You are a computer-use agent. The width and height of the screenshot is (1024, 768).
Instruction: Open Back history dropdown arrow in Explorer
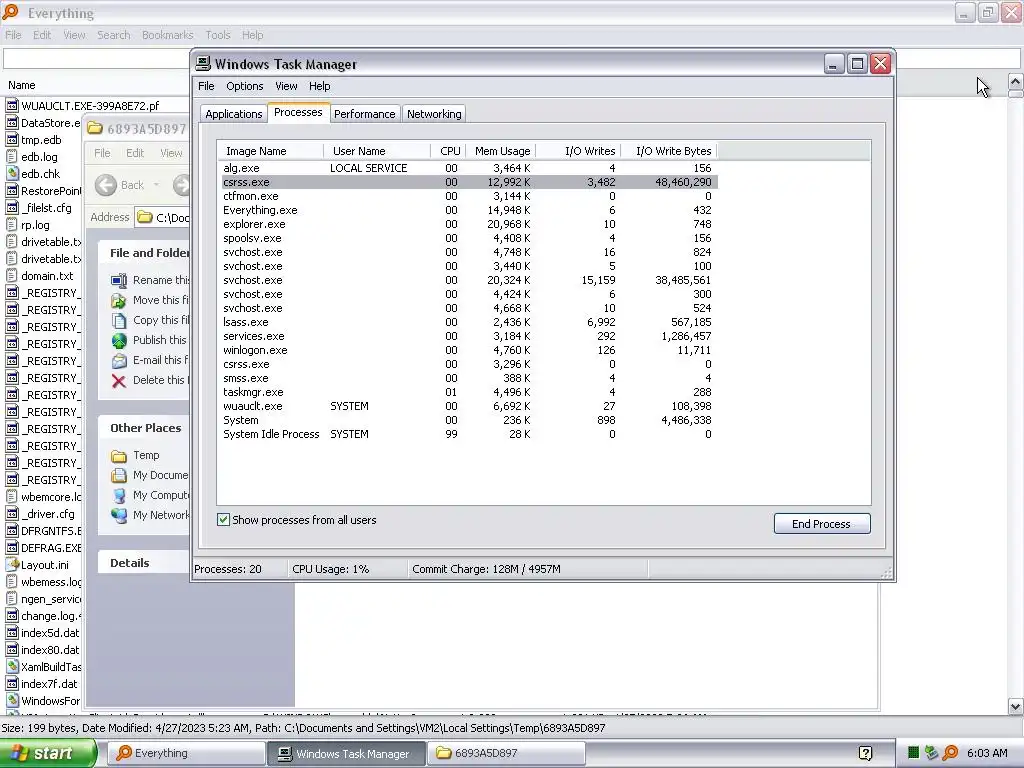[x=157, y=185]
